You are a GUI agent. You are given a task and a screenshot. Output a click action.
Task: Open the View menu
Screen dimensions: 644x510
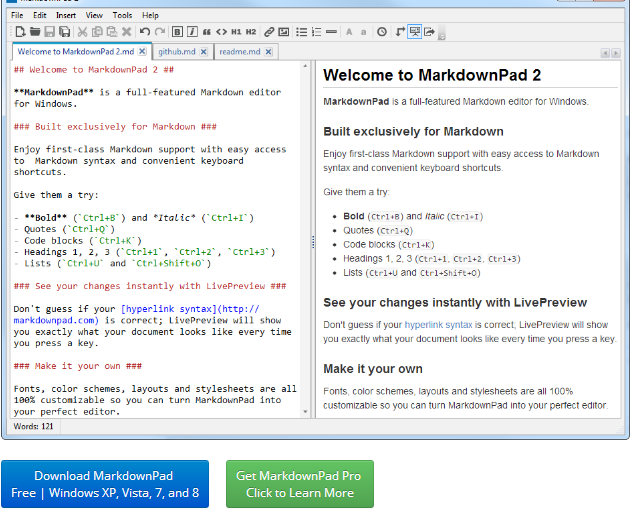94,15
